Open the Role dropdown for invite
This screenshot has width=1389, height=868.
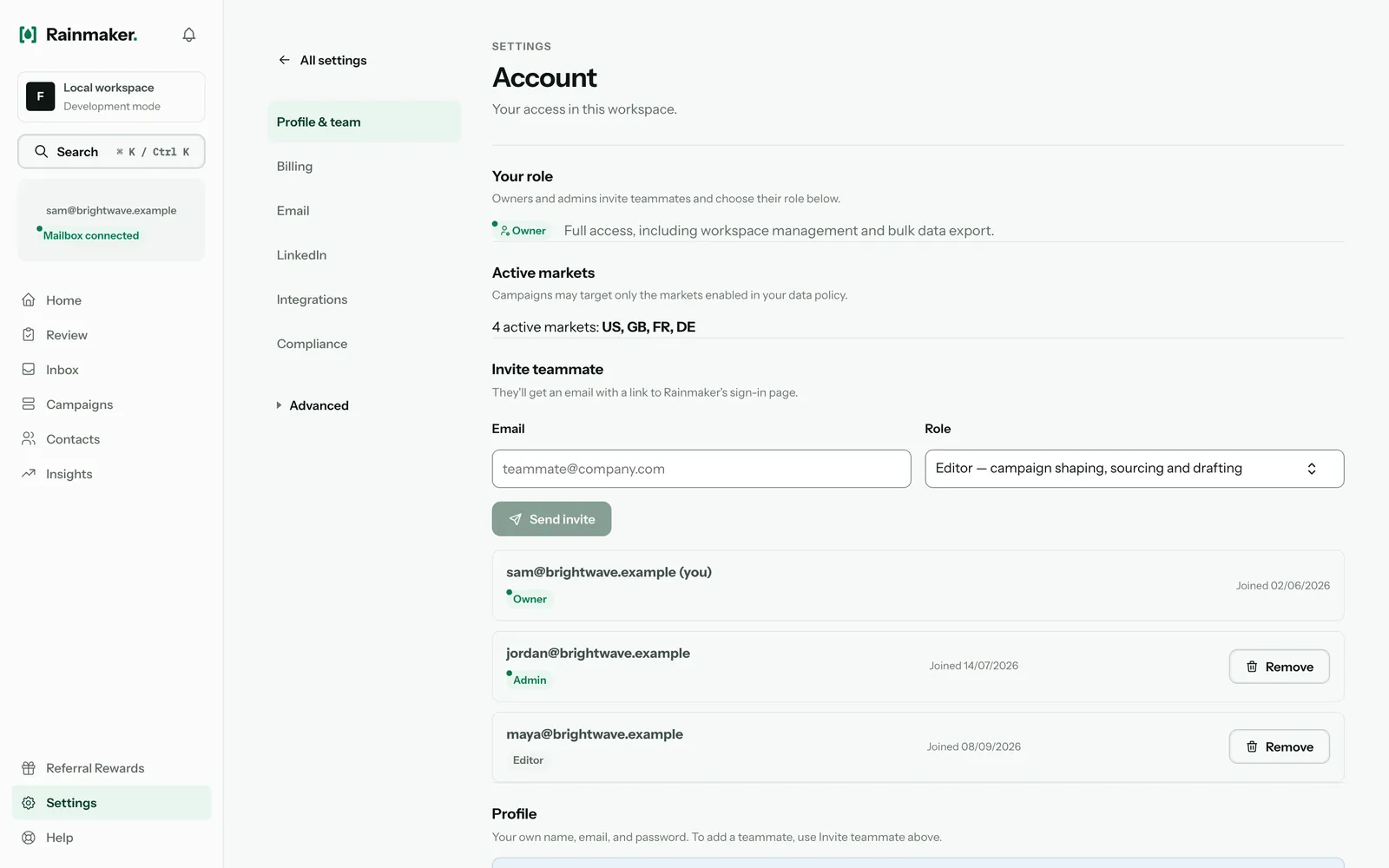click(x=1135, y=469)
